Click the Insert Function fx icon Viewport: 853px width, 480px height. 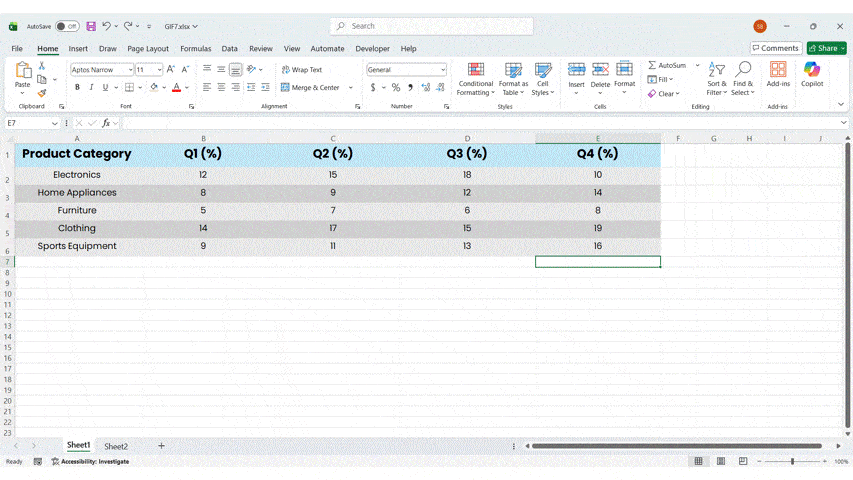106,123
